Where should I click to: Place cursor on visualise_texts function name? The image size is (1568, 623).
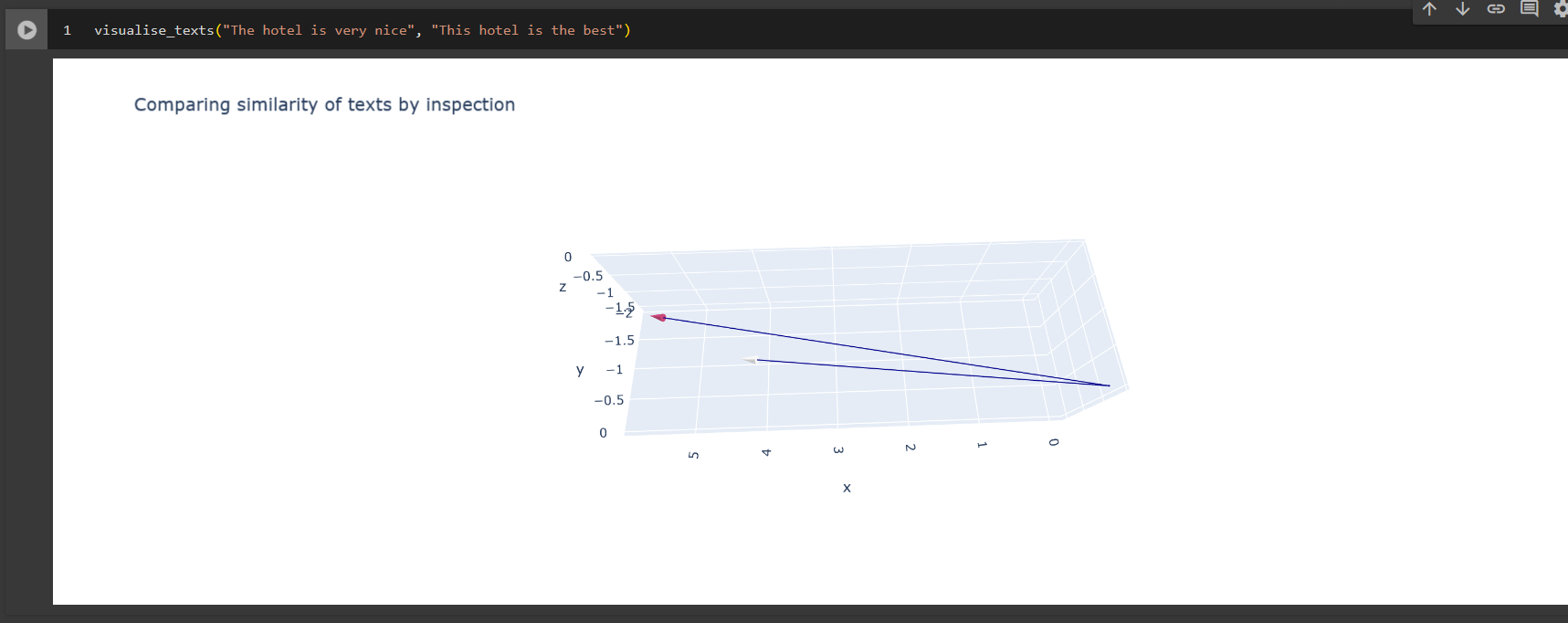click(153, 30)
